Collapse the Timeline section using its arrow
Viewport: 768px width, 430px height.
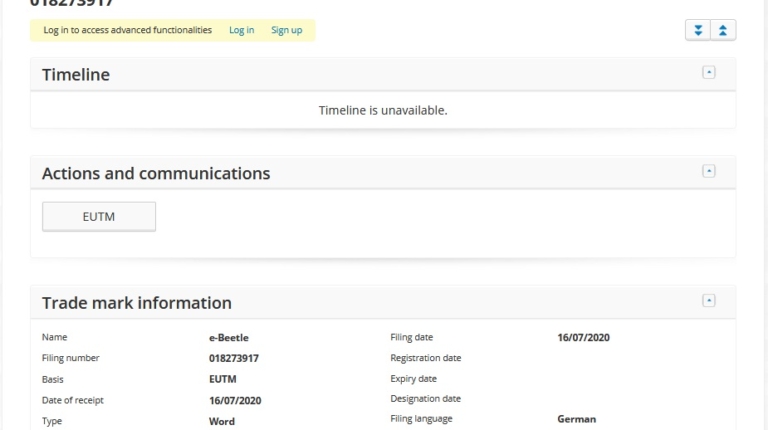(709, 72)
